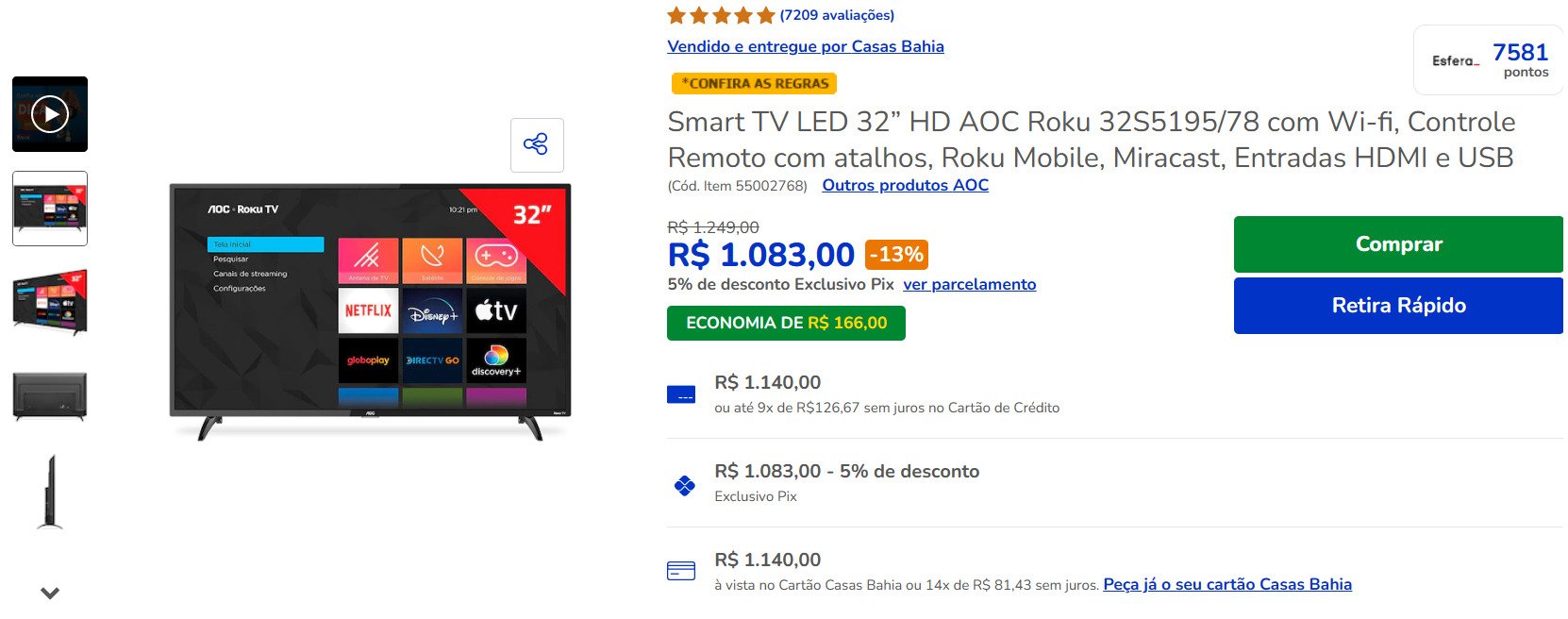Click the Pix diamond icon

(x=685, y=486)
